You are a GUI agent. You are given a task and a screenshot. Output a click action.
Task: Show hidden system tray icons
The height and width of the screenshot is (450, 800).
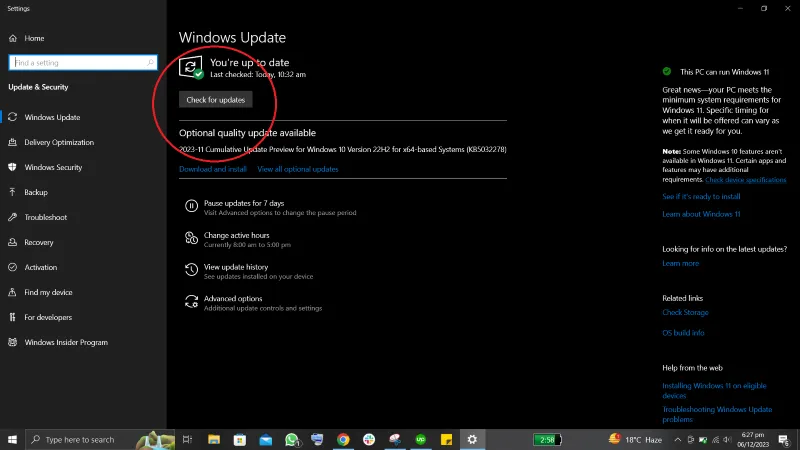[678, 440]
